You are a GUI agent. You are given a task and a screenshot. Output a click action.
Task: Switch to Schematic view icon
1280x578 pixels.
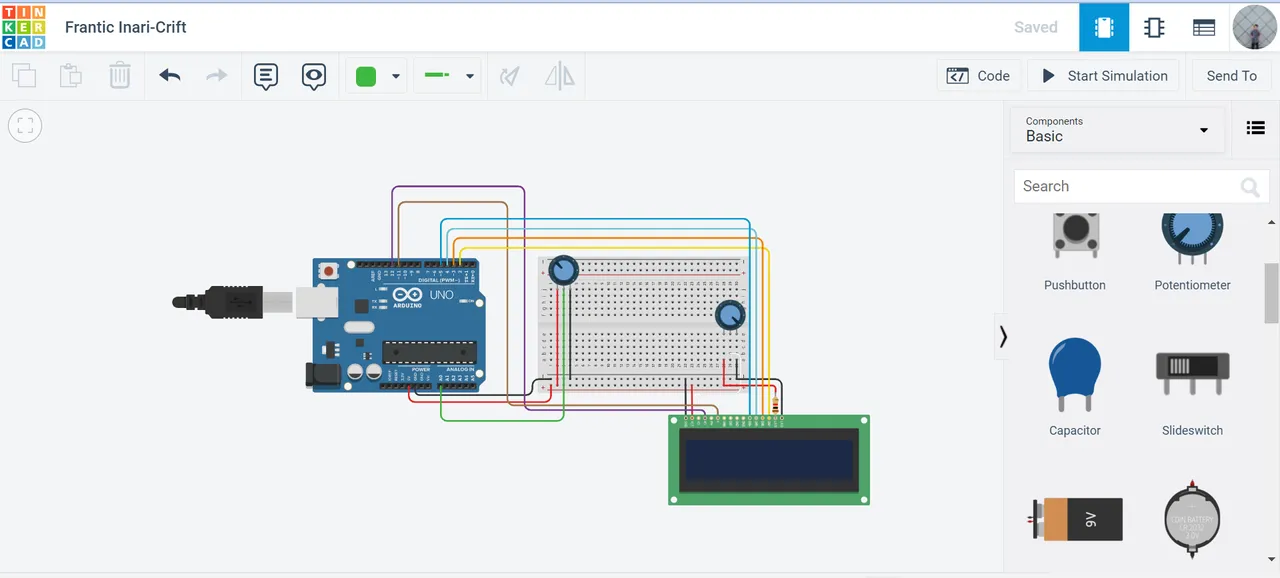1154,28
